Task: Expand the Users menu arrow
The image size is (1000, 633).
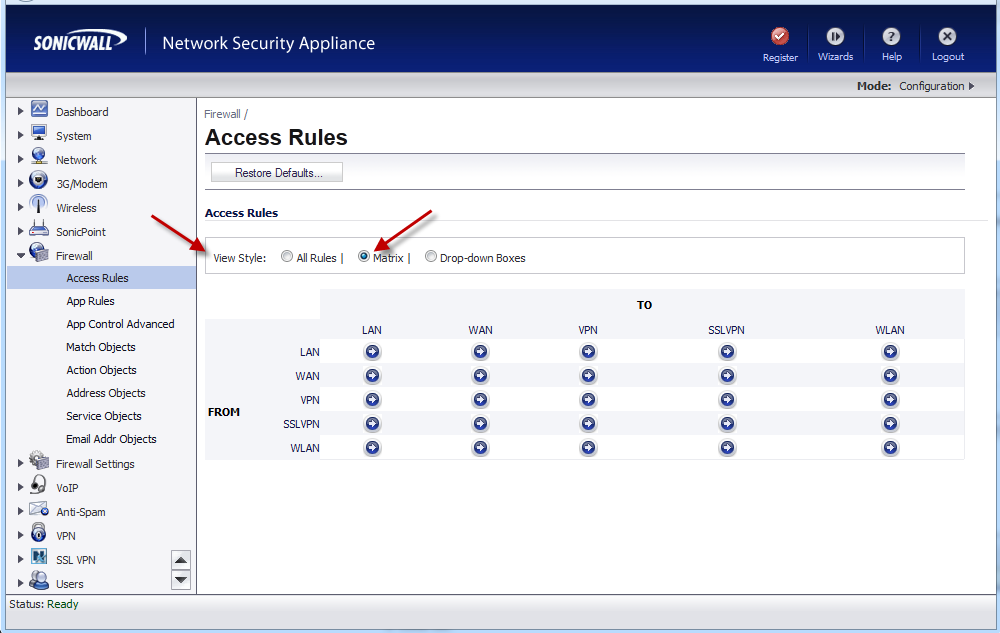Action: click(x=20, y=583)
